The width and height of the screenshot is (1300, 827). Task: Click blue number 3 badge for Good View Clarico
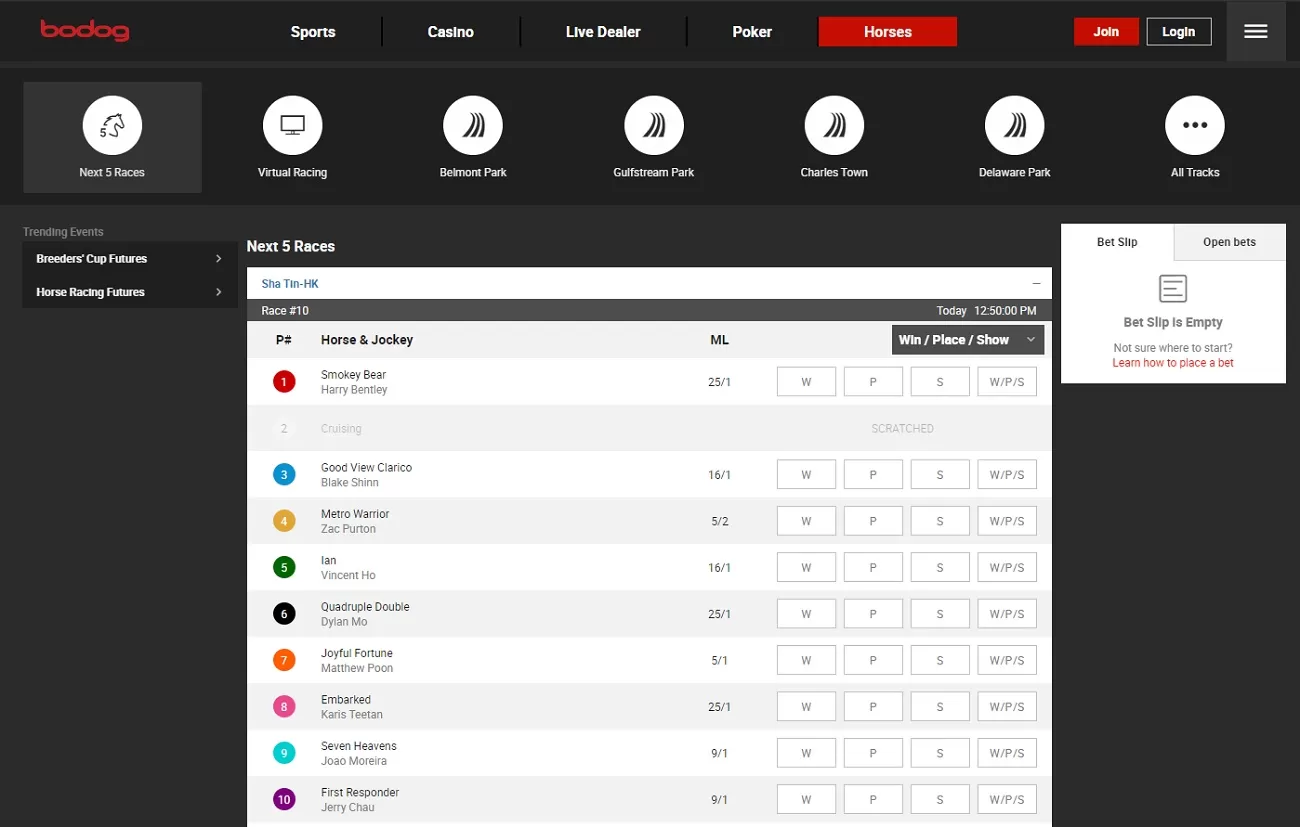(284, 475)
